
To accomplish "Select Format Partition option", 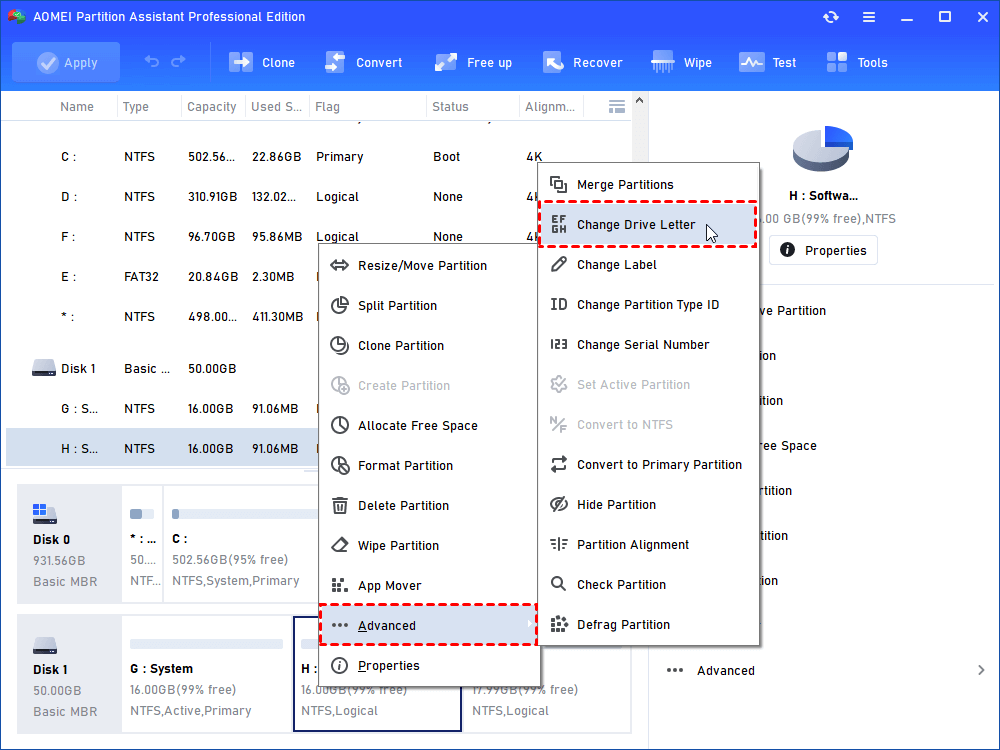I will [x=429, y=466].
